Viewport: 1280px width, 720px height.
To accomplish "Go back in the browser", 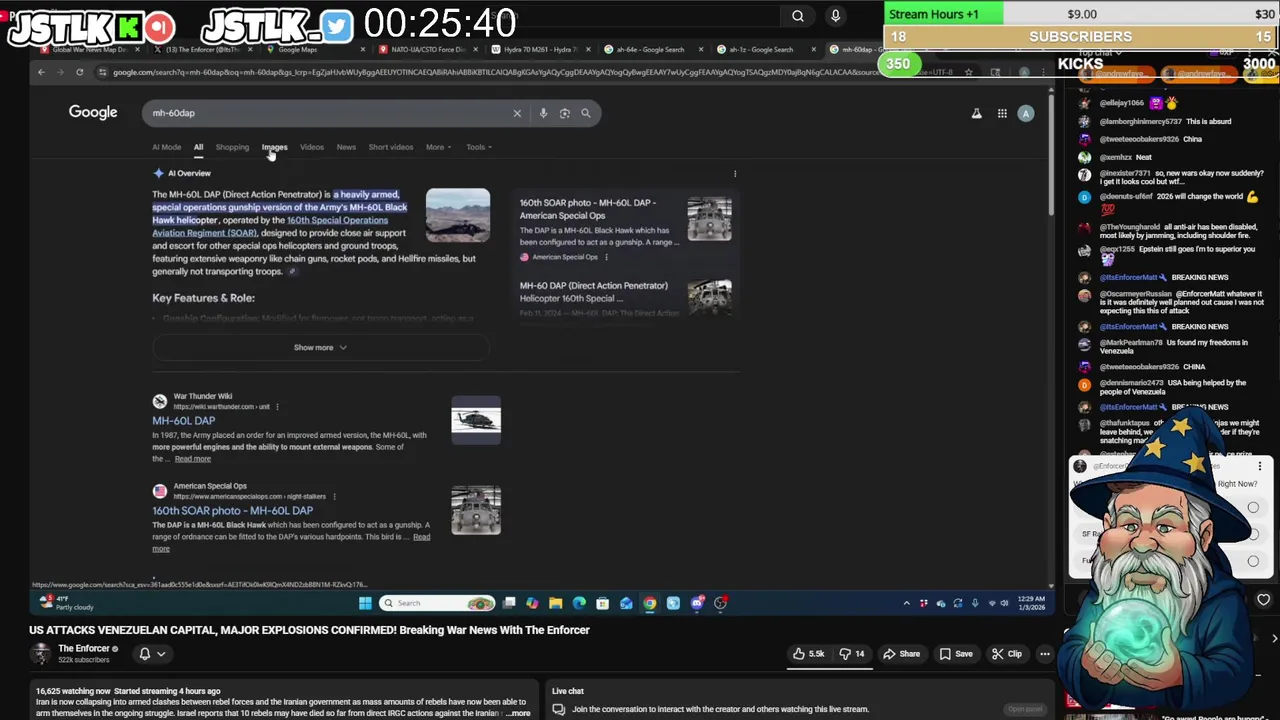I will click(x=41, y=72).
